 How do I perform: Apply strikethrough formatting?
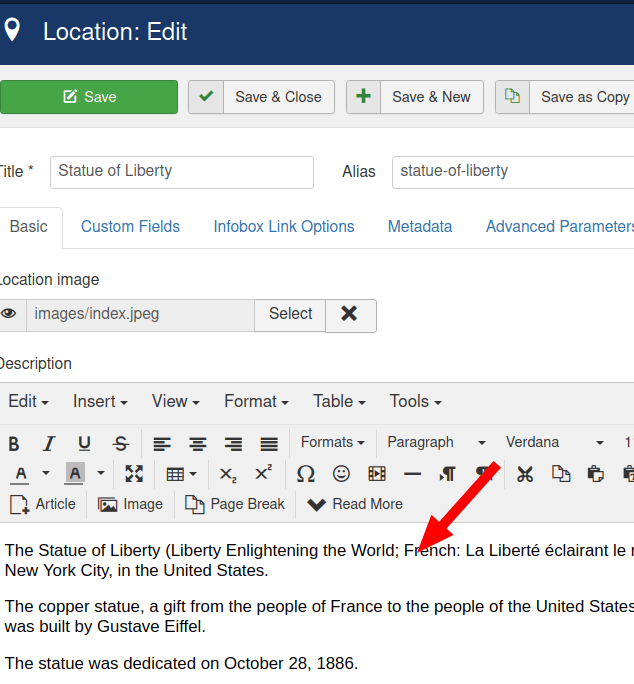point(120,444)
